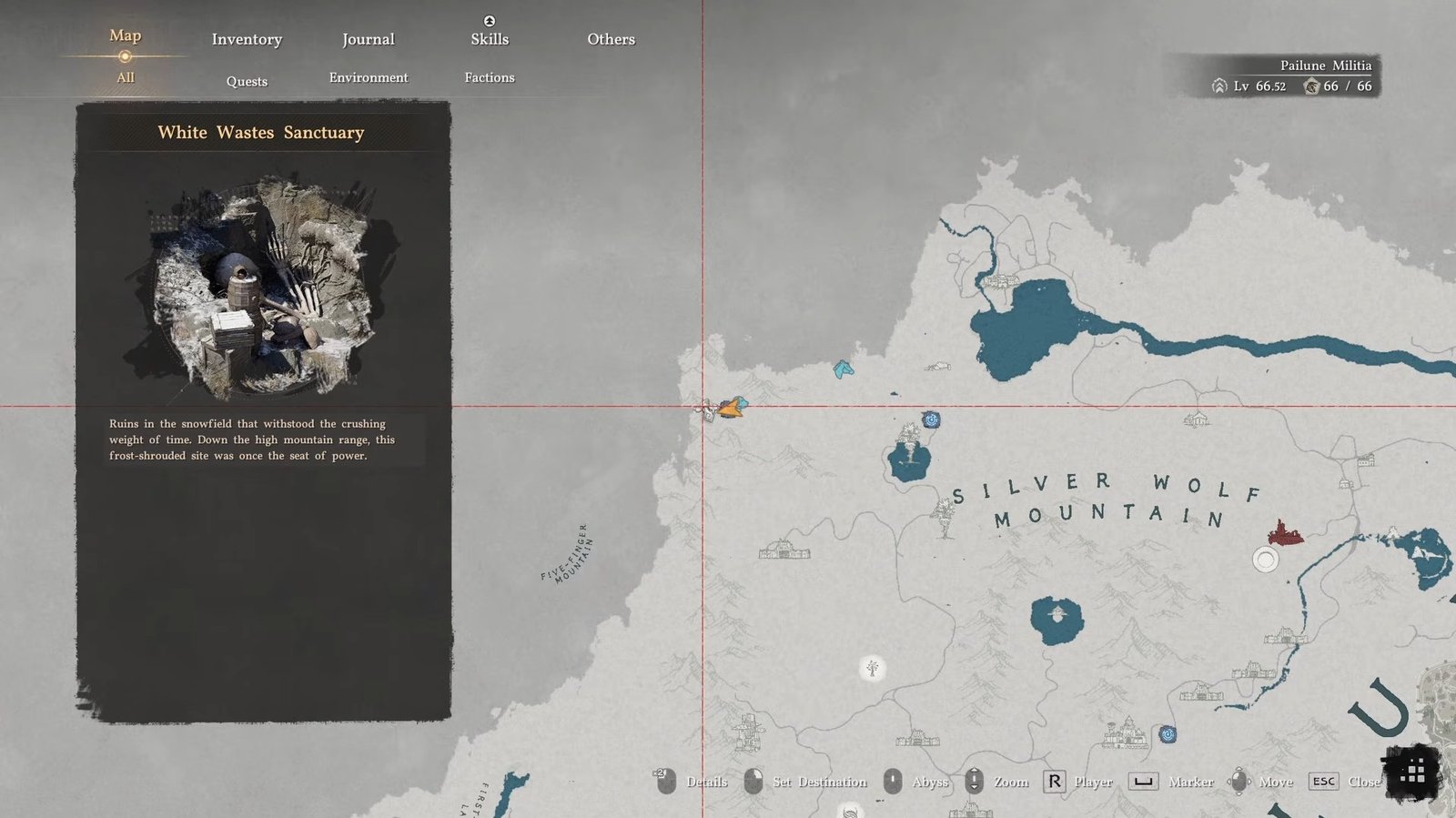The image size is (1456, 818).
Task: Select blue fast-travel icon near southern castle
Action: [1168, 734]
